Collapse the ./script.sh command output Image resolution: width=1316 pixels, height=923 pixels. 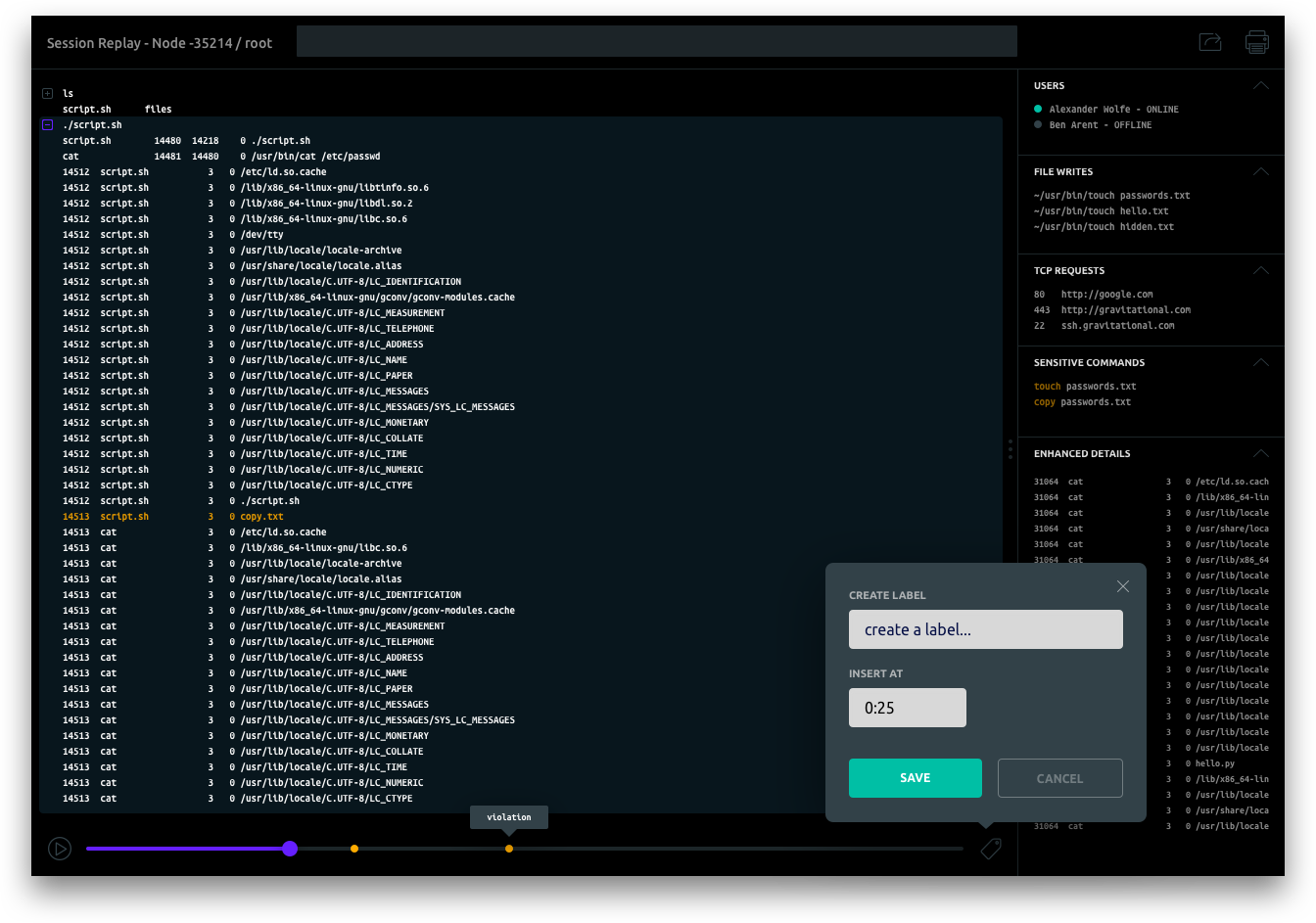[47, 125]
